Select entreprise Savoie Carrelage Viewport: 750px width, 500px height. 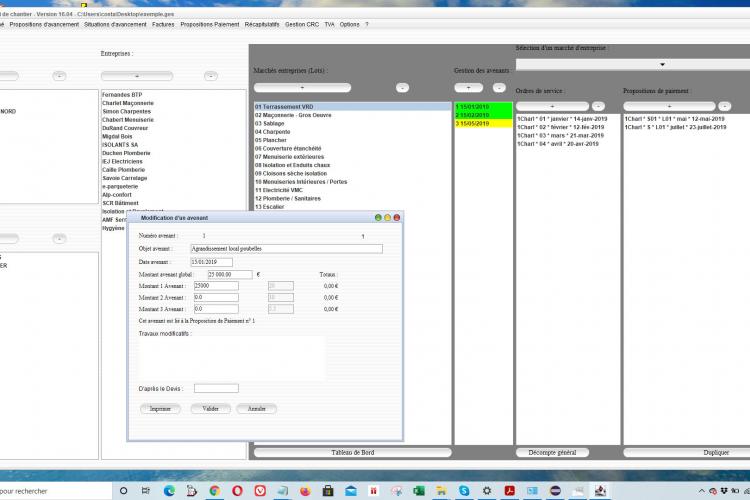click(173, 178)
